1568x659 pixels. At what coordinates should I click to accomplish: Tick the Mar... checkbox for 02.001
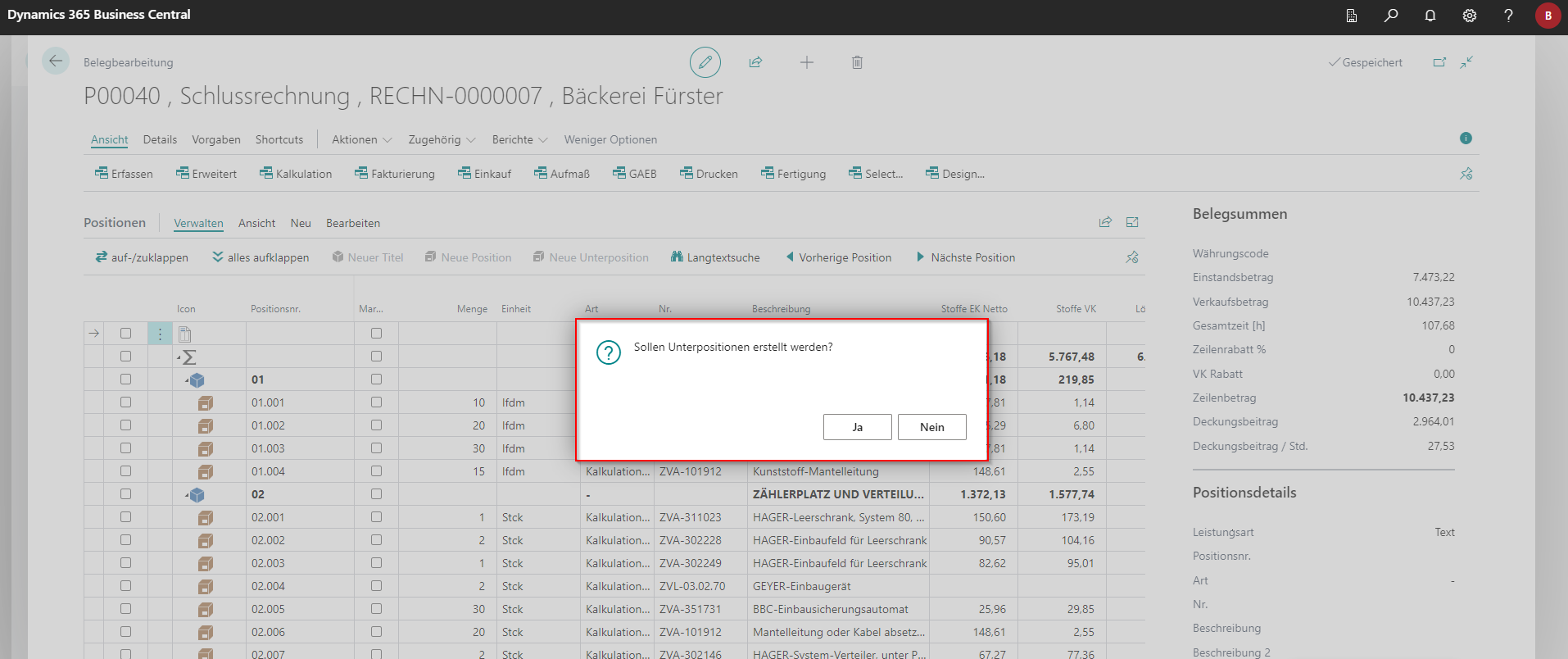(x=376, y=517)
